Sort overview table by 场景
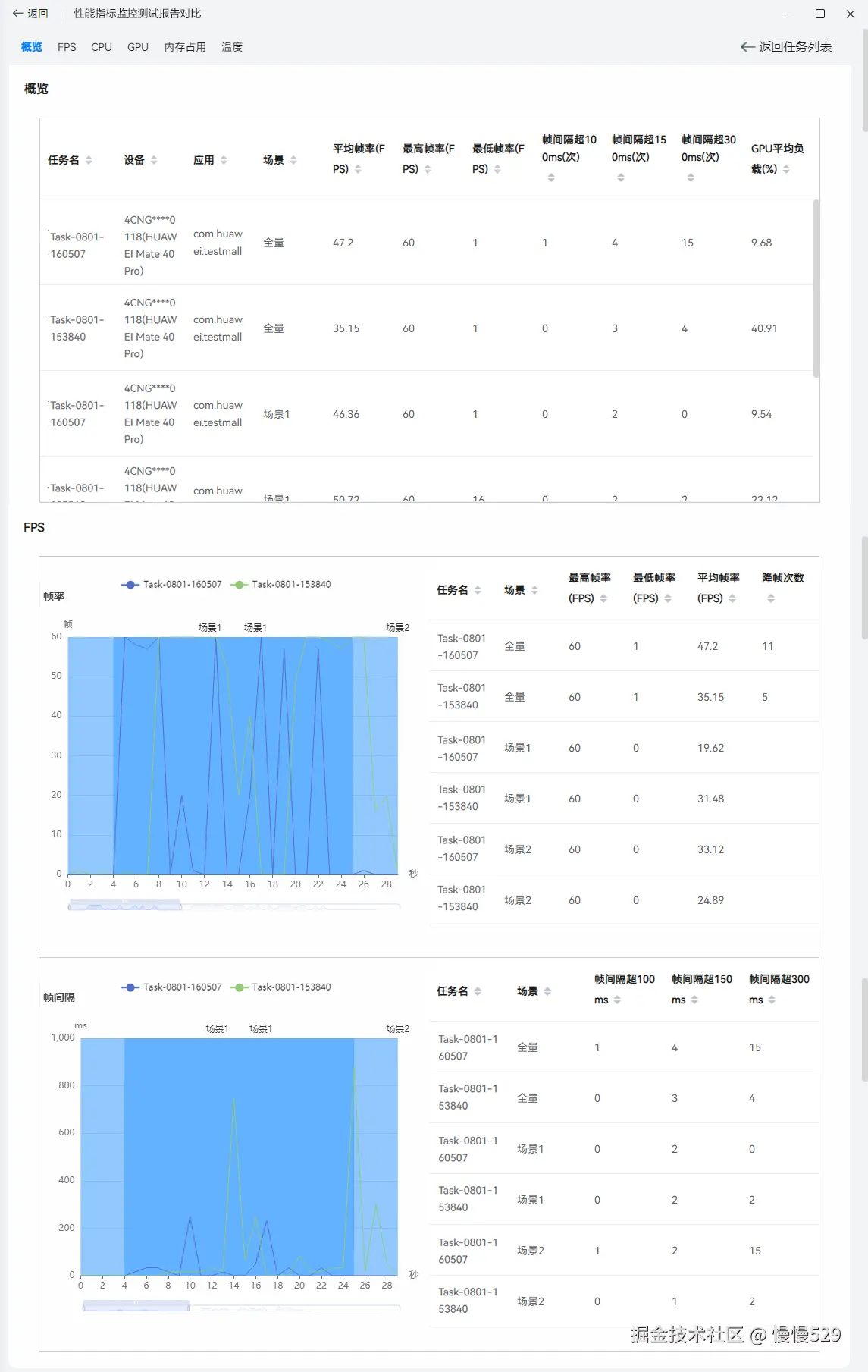The width and height of the screenshot is (868, 1372). click(293, 160)
